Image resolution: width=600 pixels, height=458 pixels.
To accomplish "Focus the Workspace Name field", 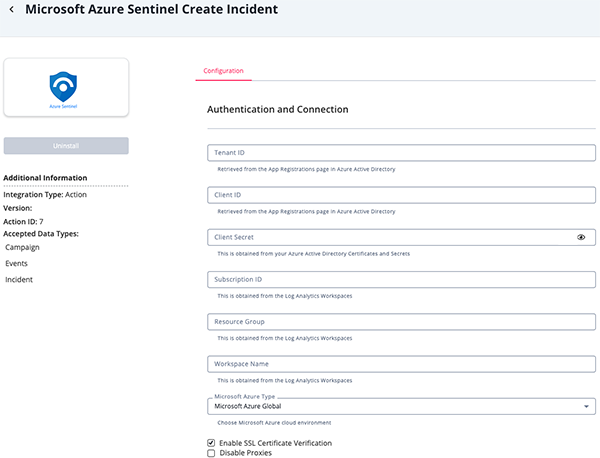I will coord(401,364).
